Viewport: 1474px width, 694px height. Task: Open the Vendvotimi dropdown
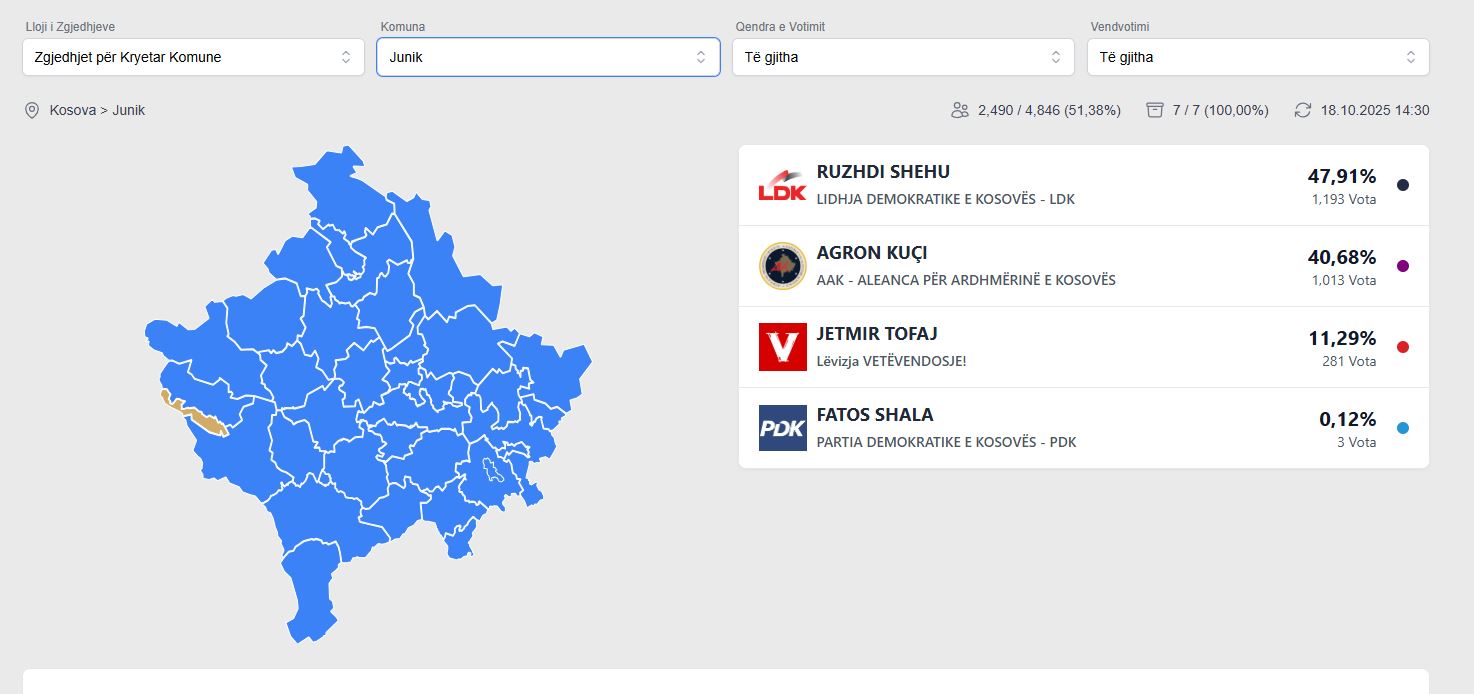(x=1258, y=57)
